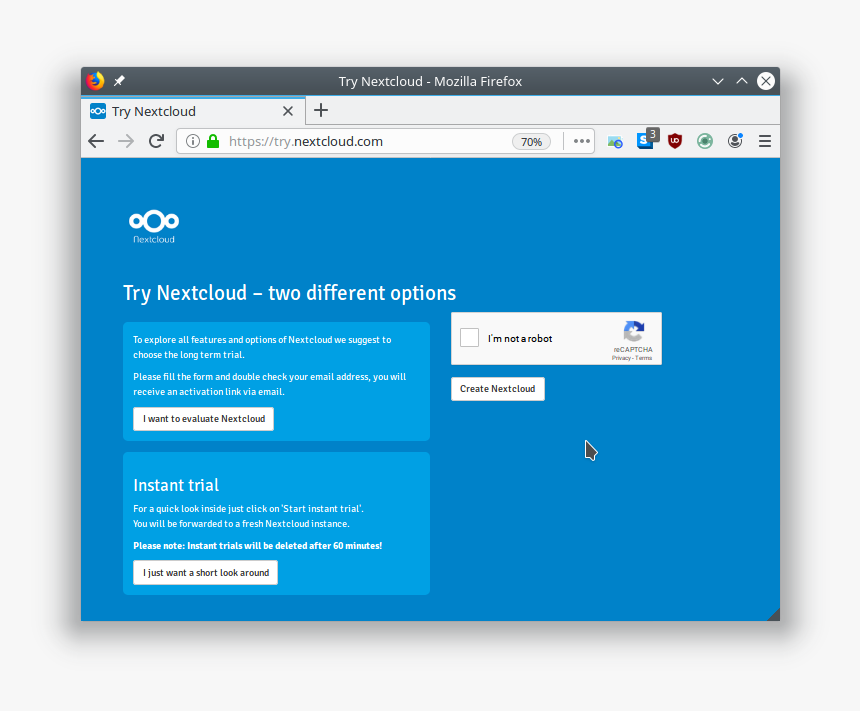This screenshot has width=860, height=711.
Task: Go back using the browser back arrow
Action: tap(96, 142)
